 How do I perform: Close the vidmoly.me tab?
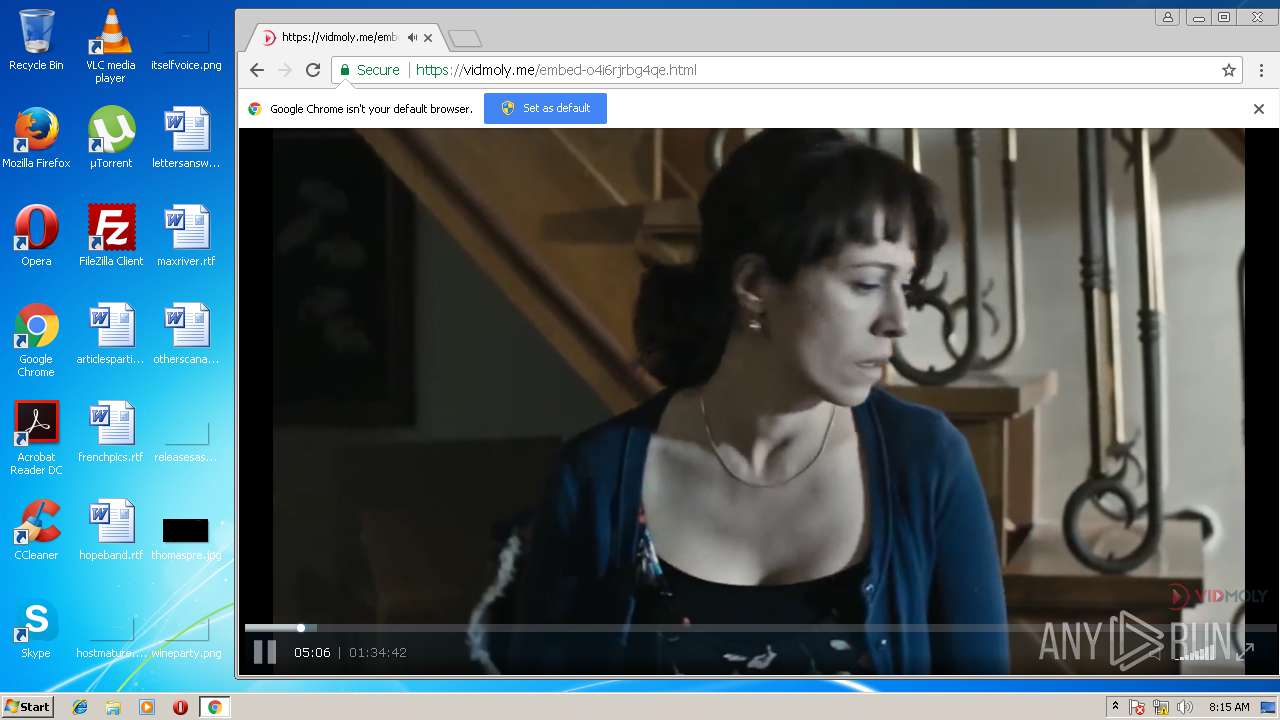[x=428, y=38]
